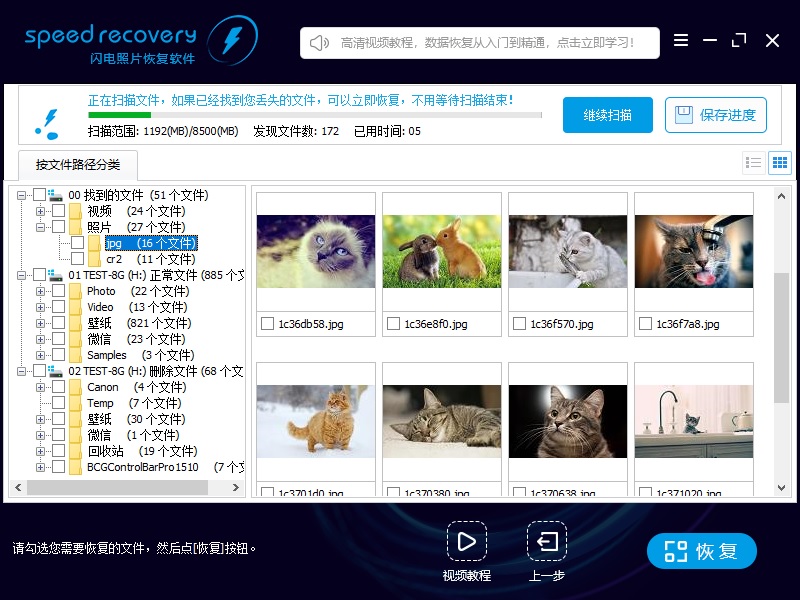Click the 照片 folder icon
This screenshot has width=800, height=600.
pos(76,227)
